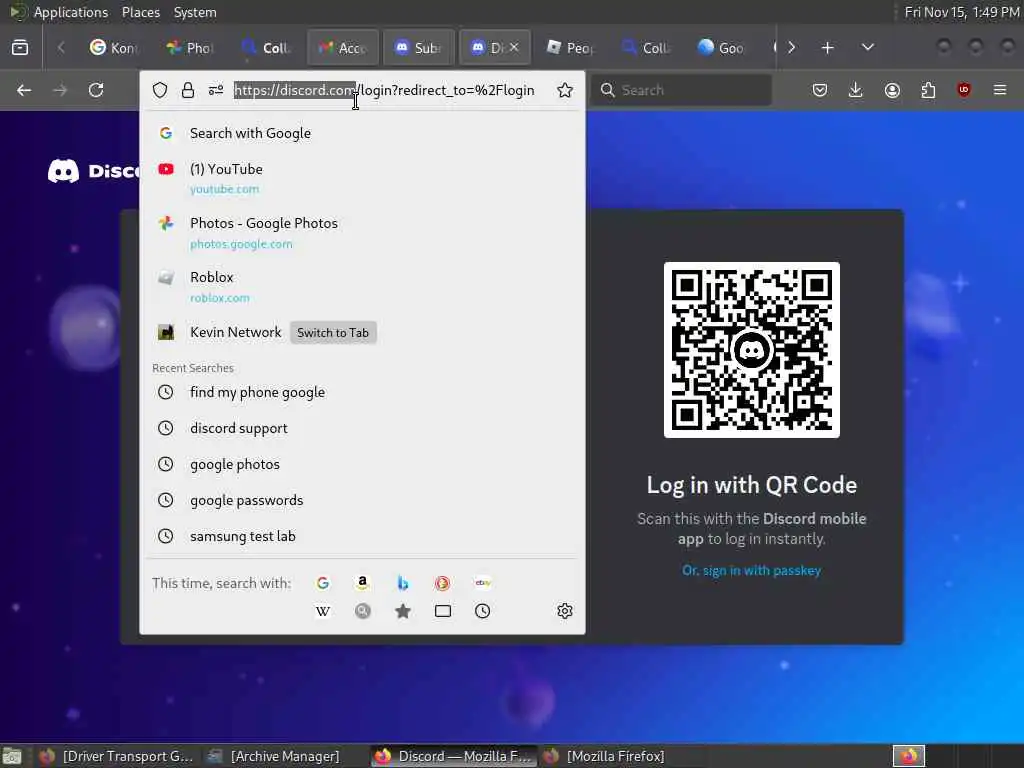Choose 'Search with Google' suggestion
The image size is (1024, 768).
[x=362, y=133]
